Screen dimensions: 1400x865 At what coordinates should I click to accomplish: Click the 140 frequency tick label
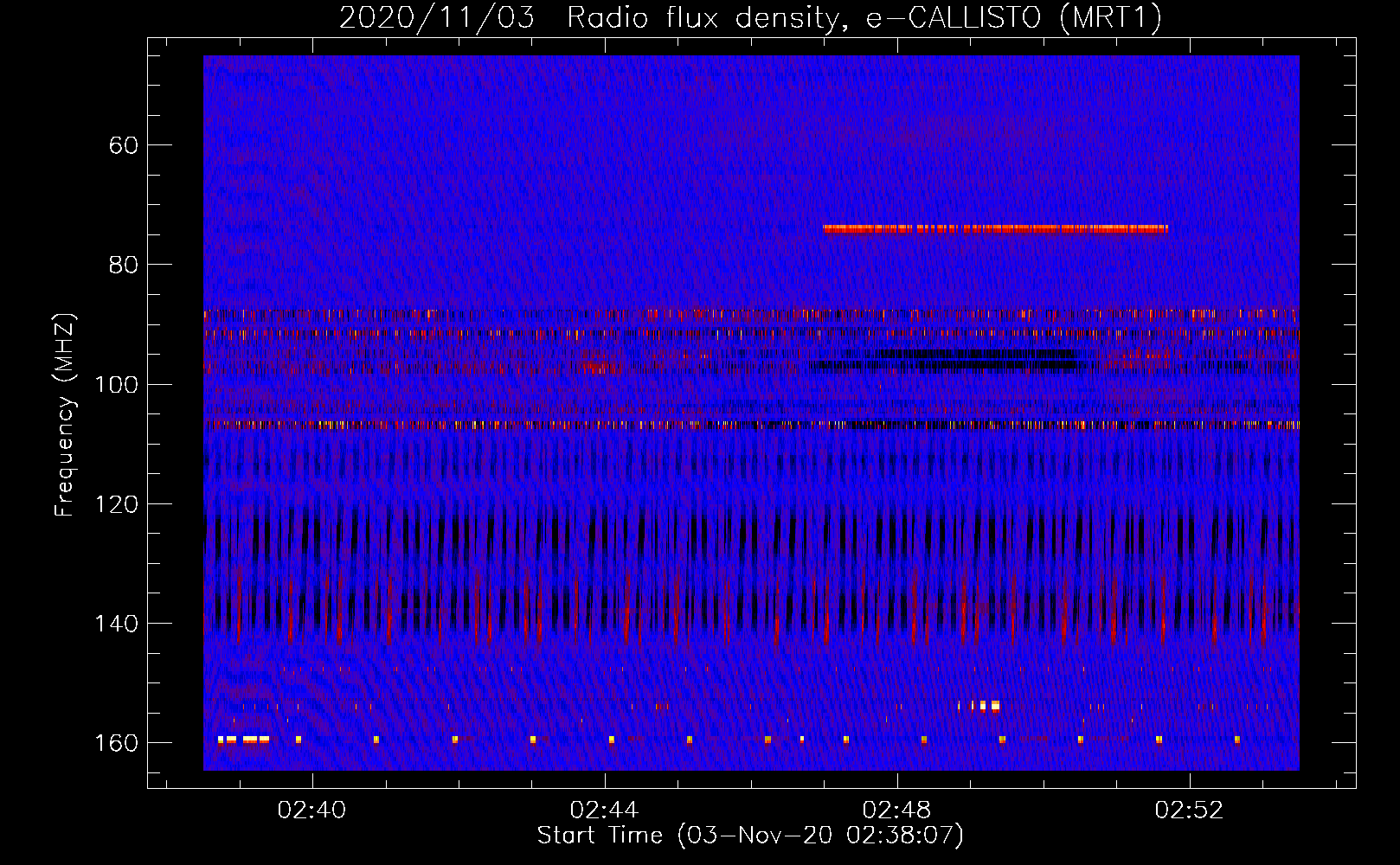[116, 624]
